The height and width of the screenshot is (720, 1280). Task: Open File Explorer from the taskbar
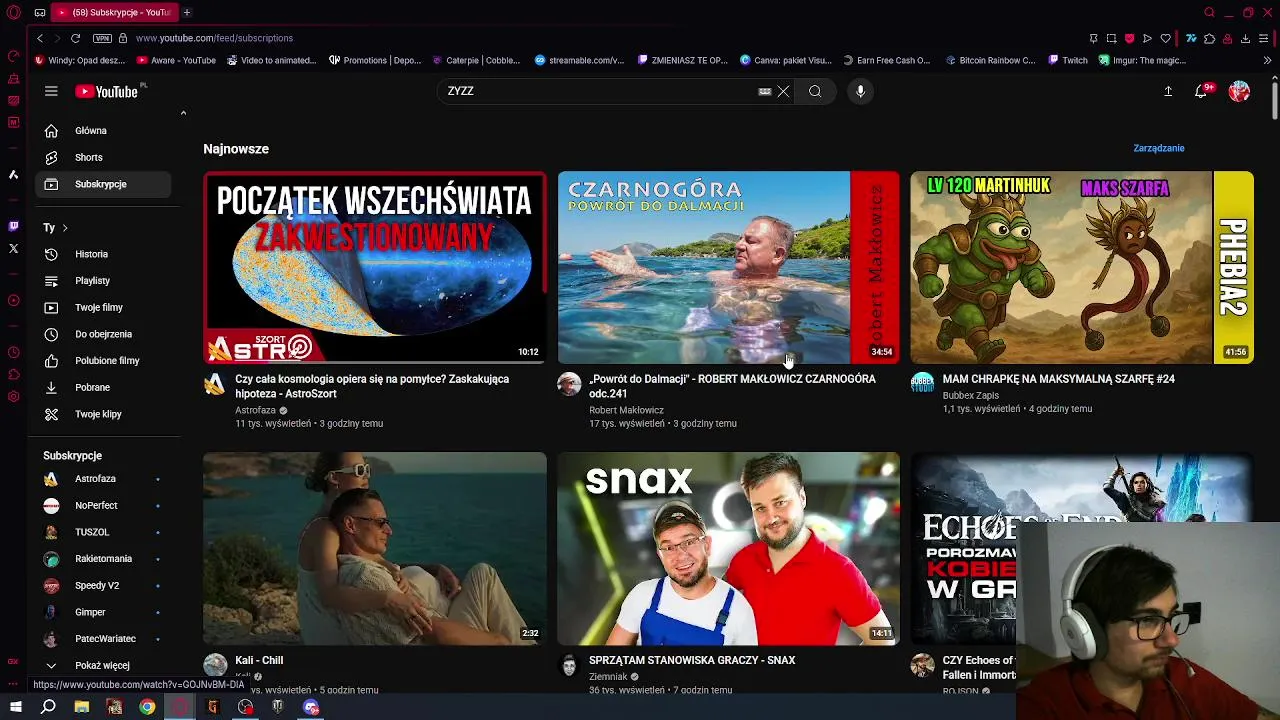pyautogui.click(x=82, y=707)
